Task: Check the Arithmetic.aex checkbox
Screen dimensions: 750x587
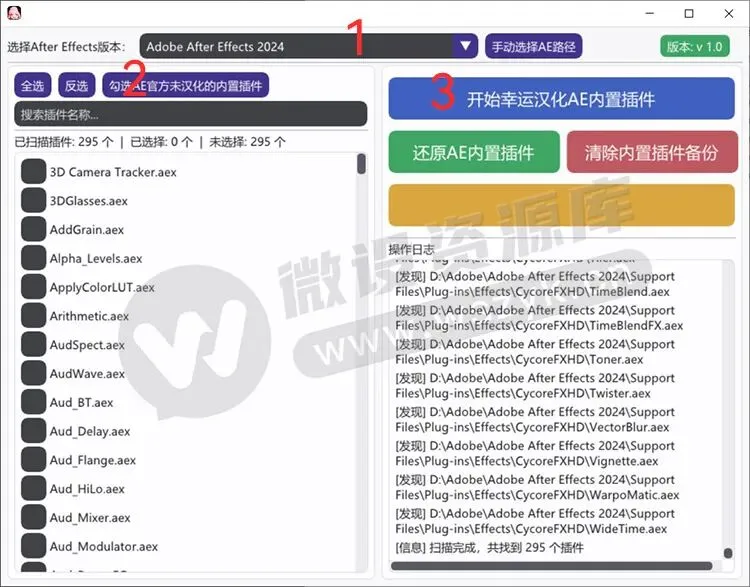Action: [x=33, y=316]
